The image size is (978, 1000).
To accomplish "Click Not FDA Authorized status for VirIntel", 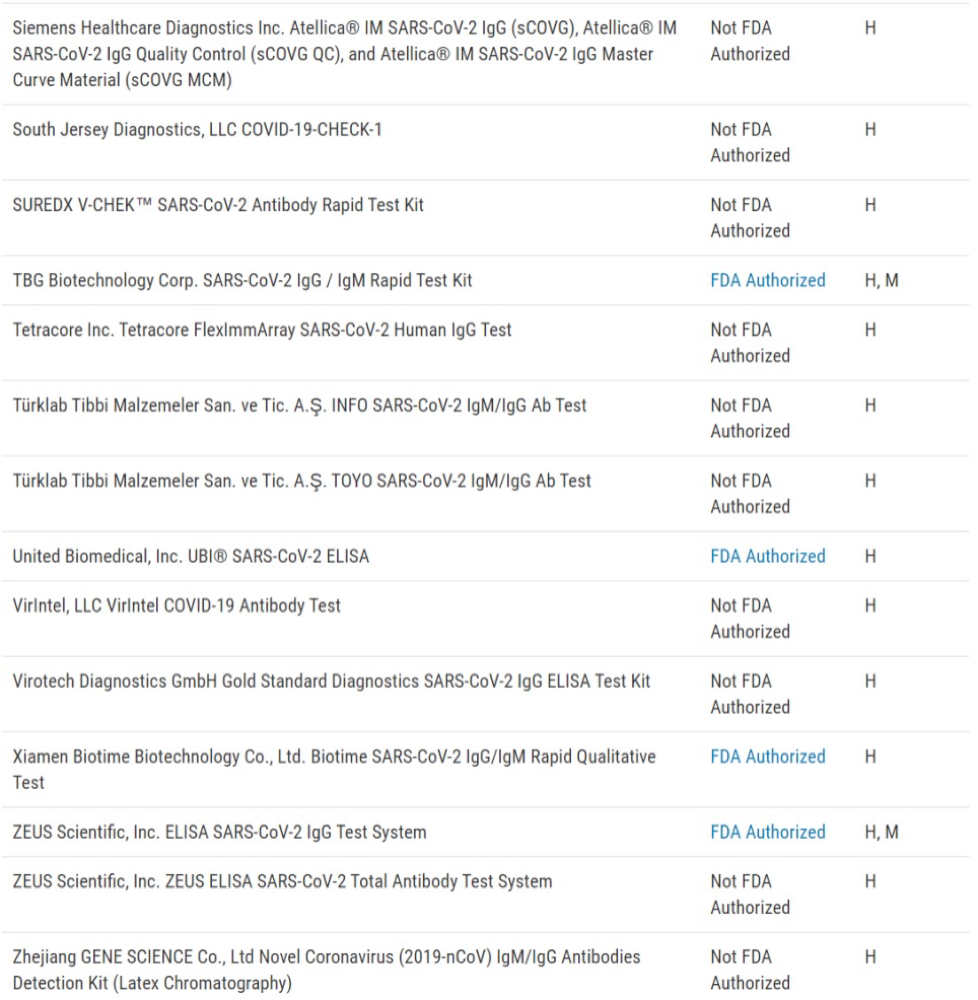I will [x=749, y=619].
